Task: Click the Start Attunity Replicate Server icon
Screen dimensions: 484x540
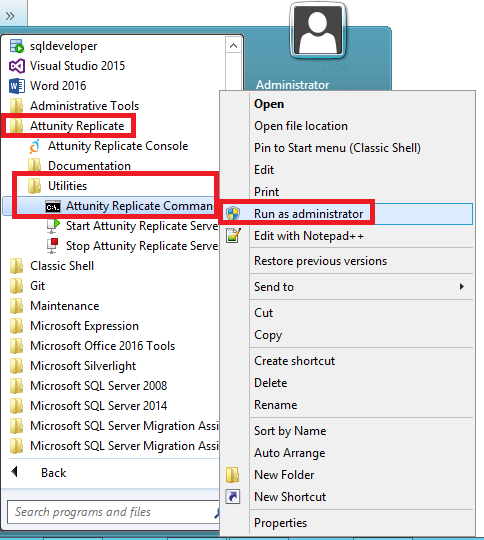Action: [x=53, y=226]
